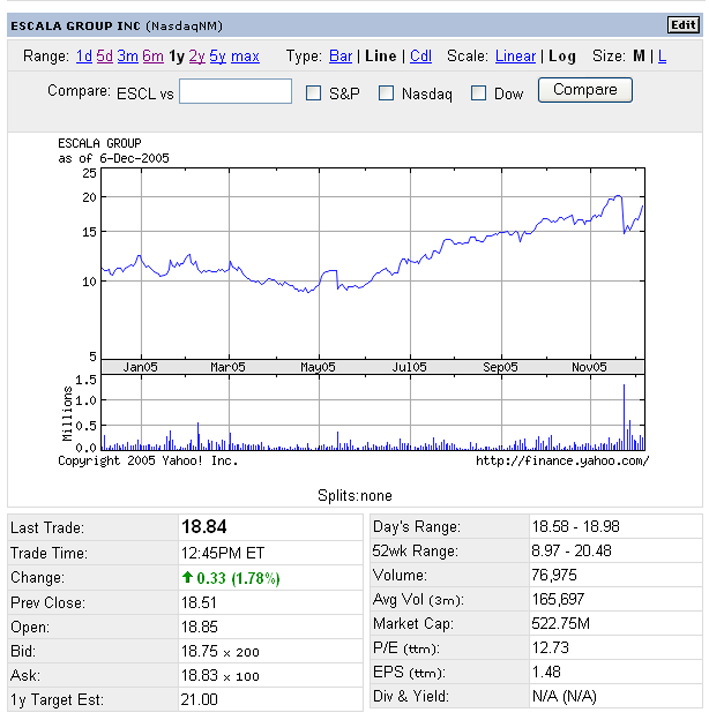The image size is (709, 720).
Task: Select the 5d range link
Action: 105,56
